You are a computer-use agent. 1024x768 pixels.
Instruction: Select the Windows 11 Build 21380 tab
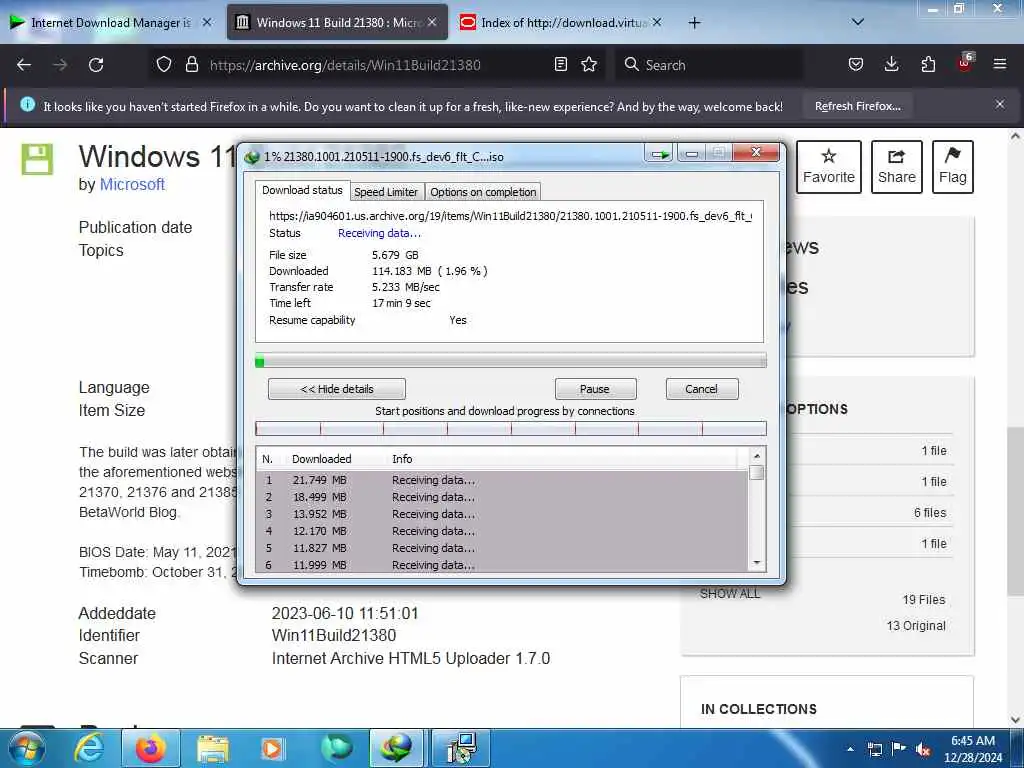click(x=337, y=23)
